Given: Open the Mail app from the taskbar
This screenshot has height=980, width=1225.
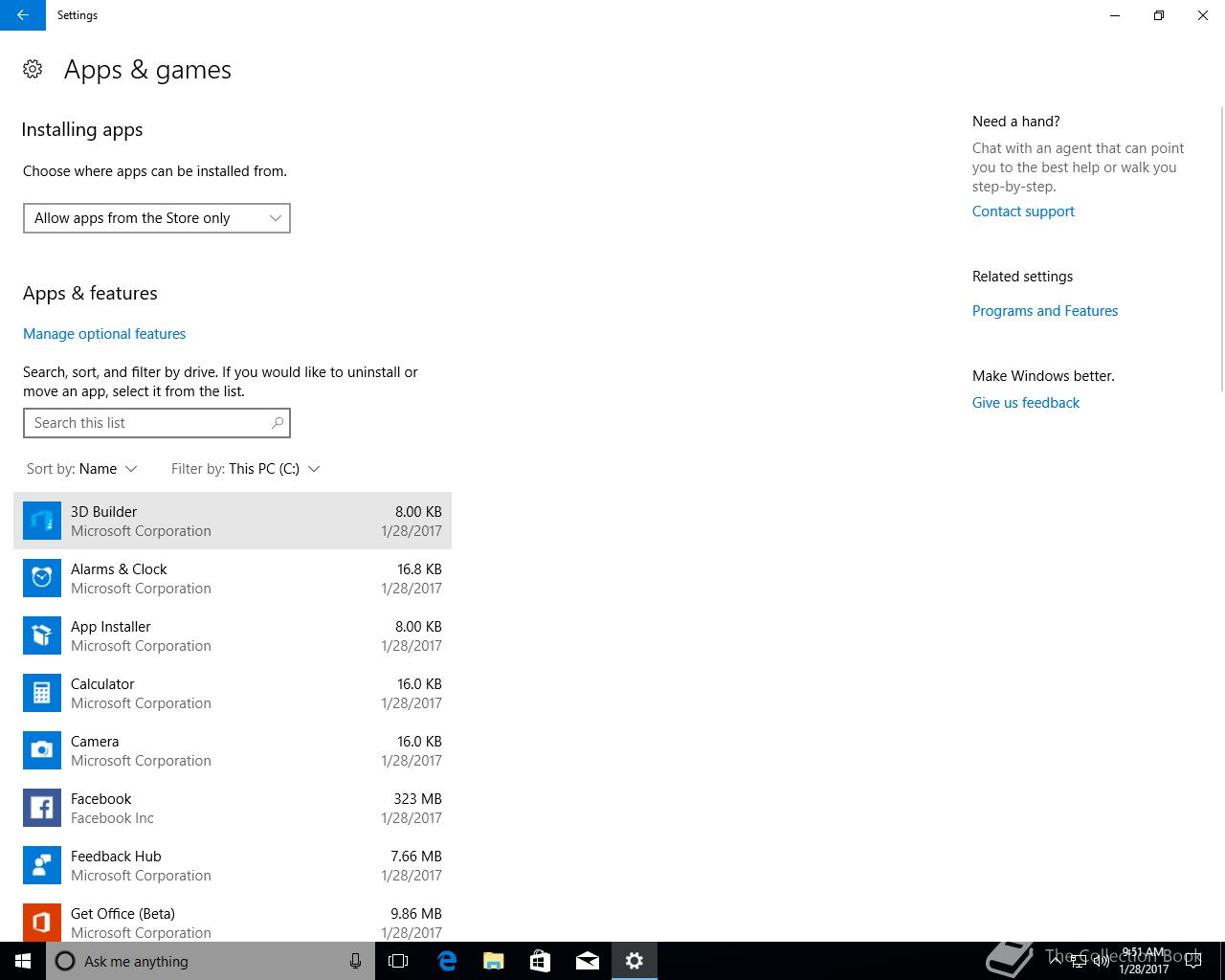Looking at the screenshot, I should 588,961.
